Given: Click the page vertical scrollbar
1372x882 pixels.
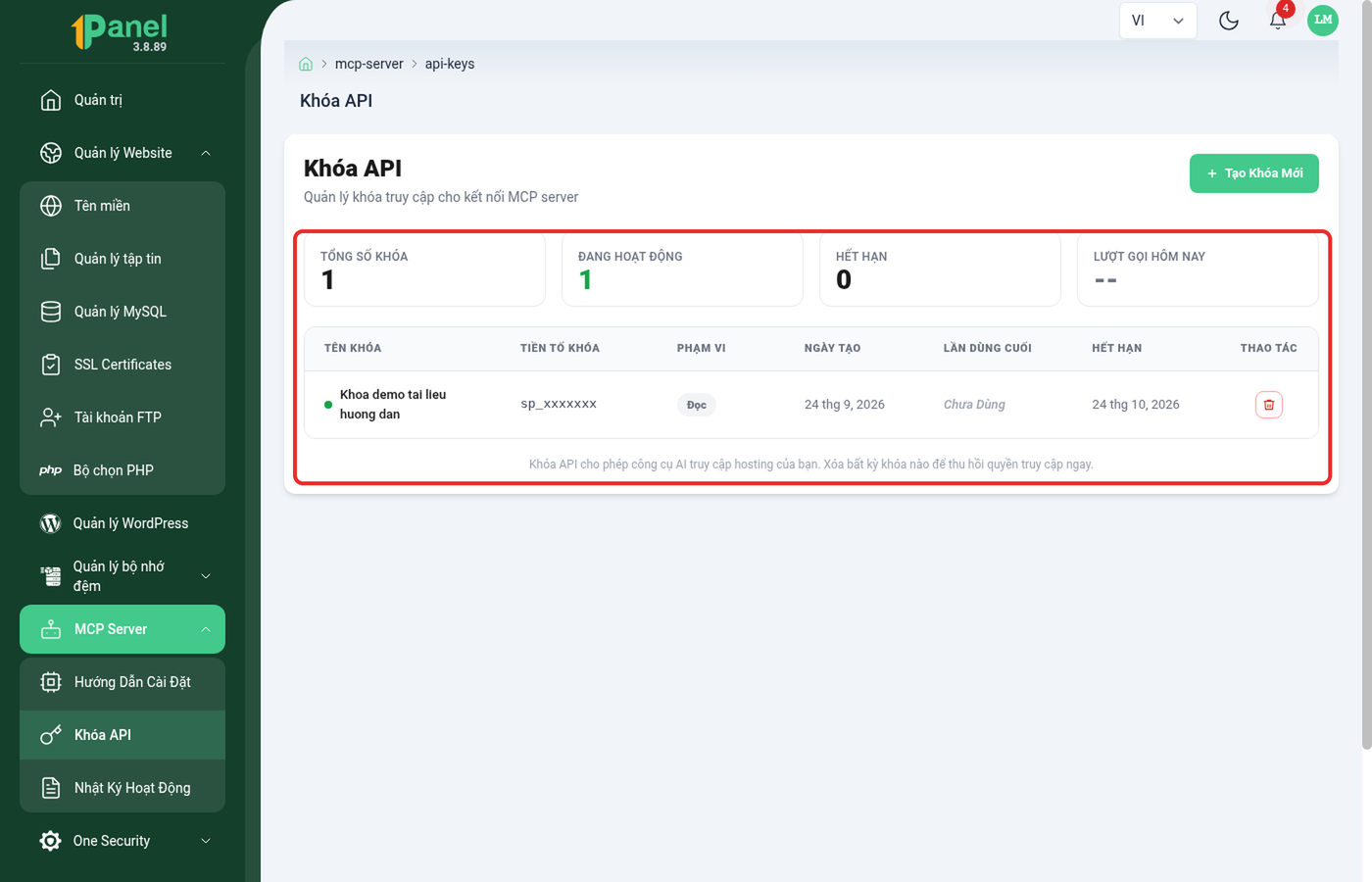Looking at the screenshot, I should point(1367,374).
